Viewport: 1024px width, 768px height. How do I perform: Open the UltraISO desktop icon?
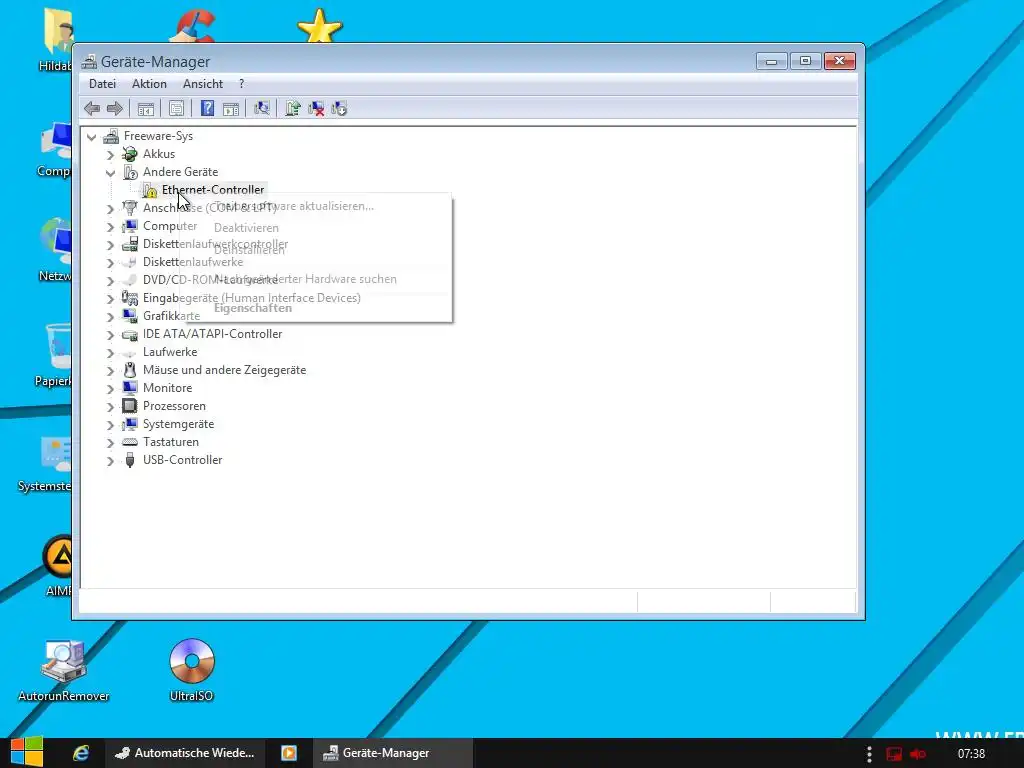click(191, 669)
